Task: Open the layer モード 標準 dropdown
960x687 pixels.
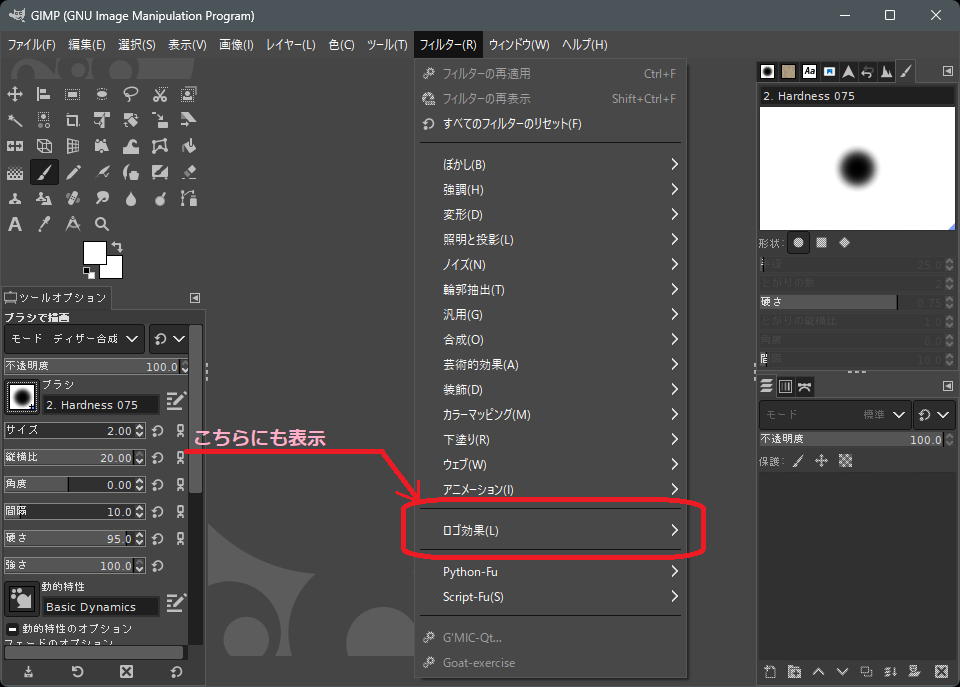Action: 835,414
